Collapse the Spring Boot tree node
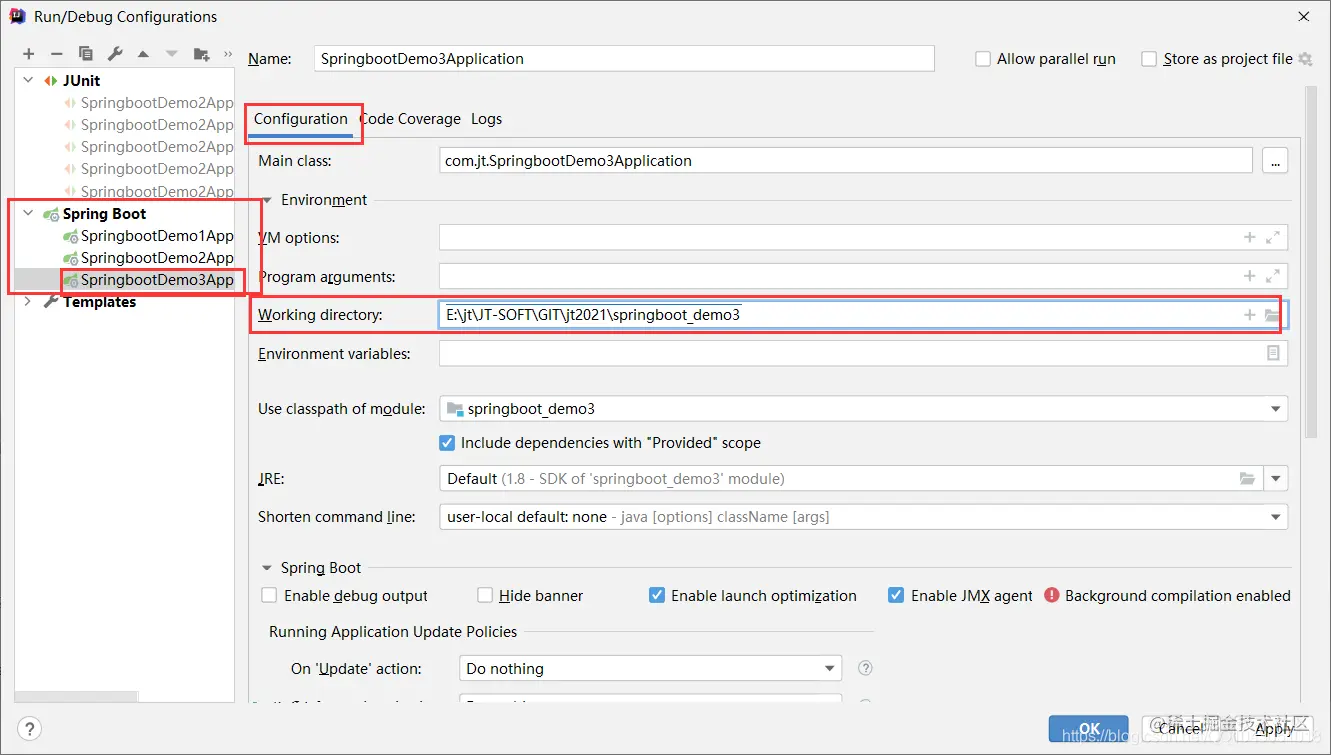The image size is (1331, 755). click(x=28, y=214)
